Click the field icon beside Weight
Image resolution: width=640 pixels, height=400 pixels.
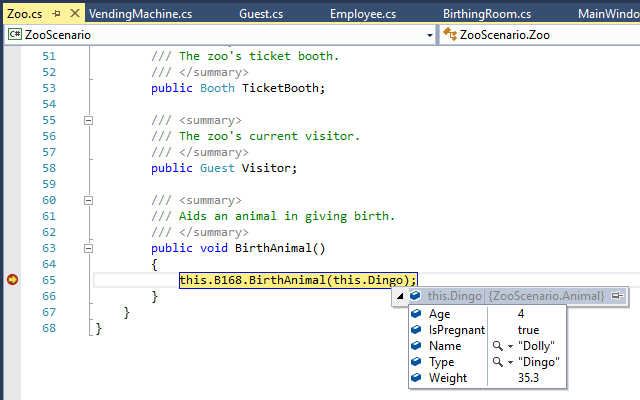(416, 379)
